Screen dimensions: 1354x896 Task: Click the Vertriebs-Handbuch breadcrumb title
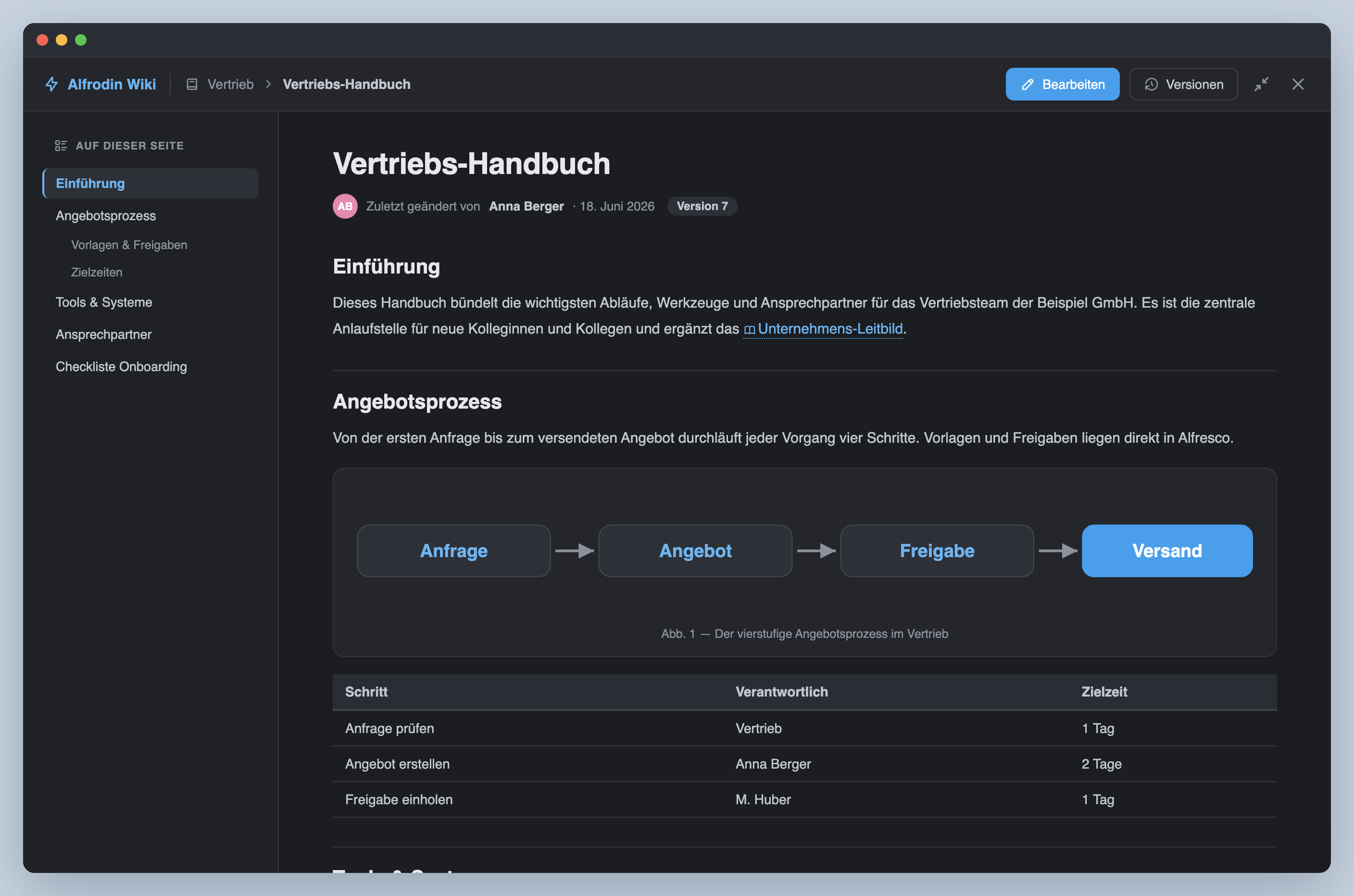click(x=346, y=84)
